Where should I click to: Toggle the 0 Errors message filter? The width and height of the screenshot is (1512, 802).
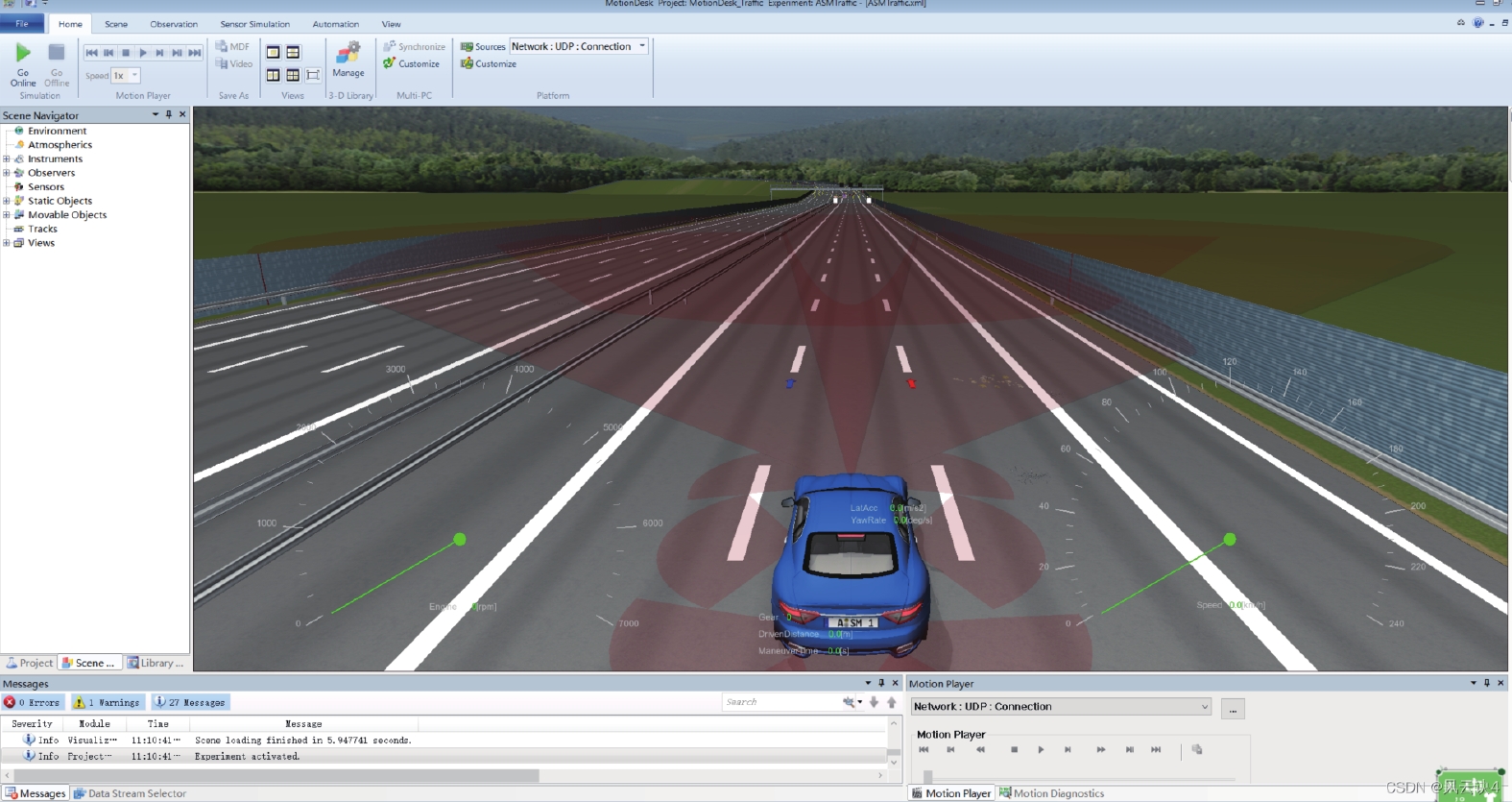[33, 702]
